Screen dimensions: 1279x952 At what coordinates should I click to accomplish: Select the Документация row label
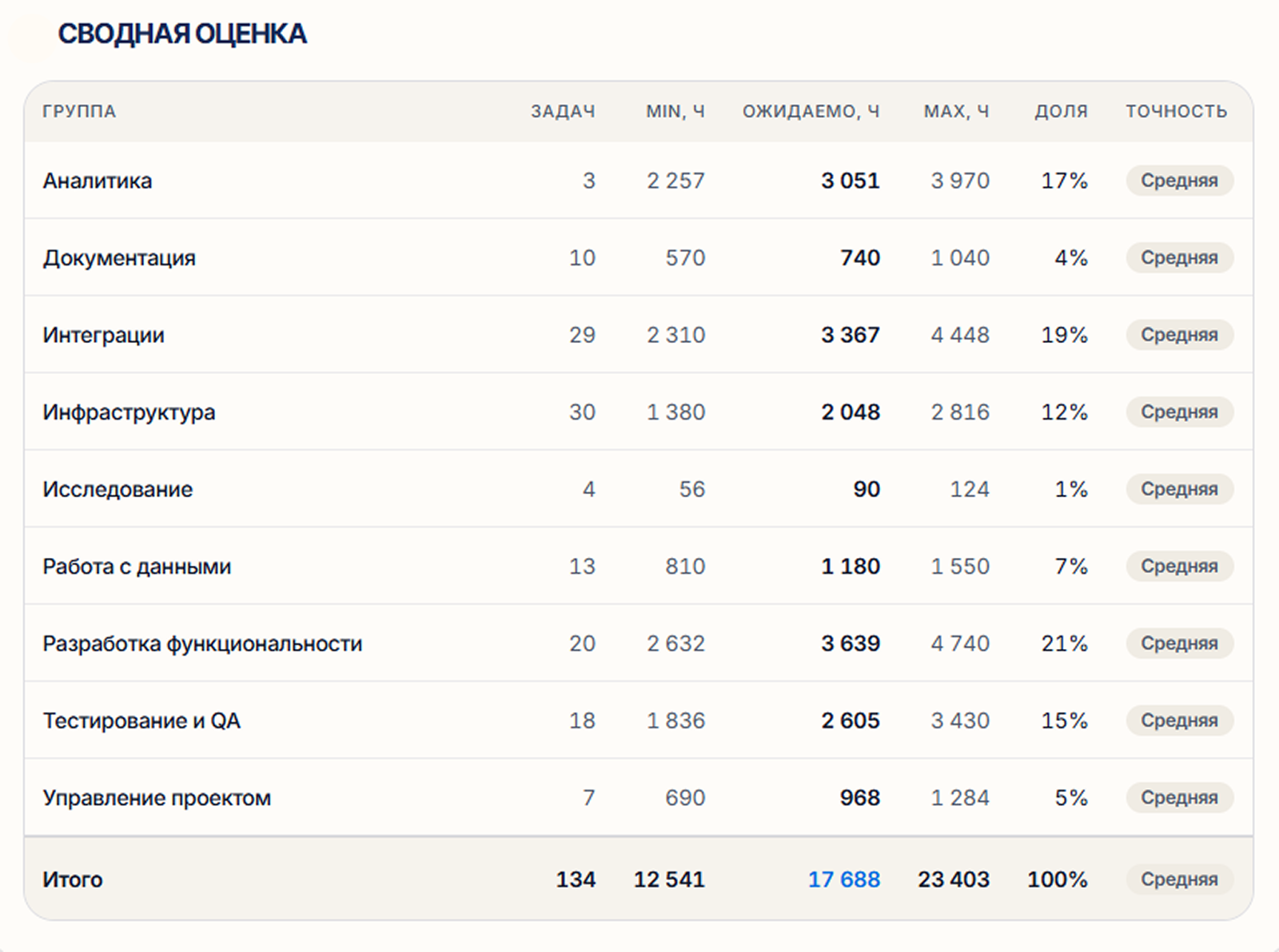(x=119, y=258)
